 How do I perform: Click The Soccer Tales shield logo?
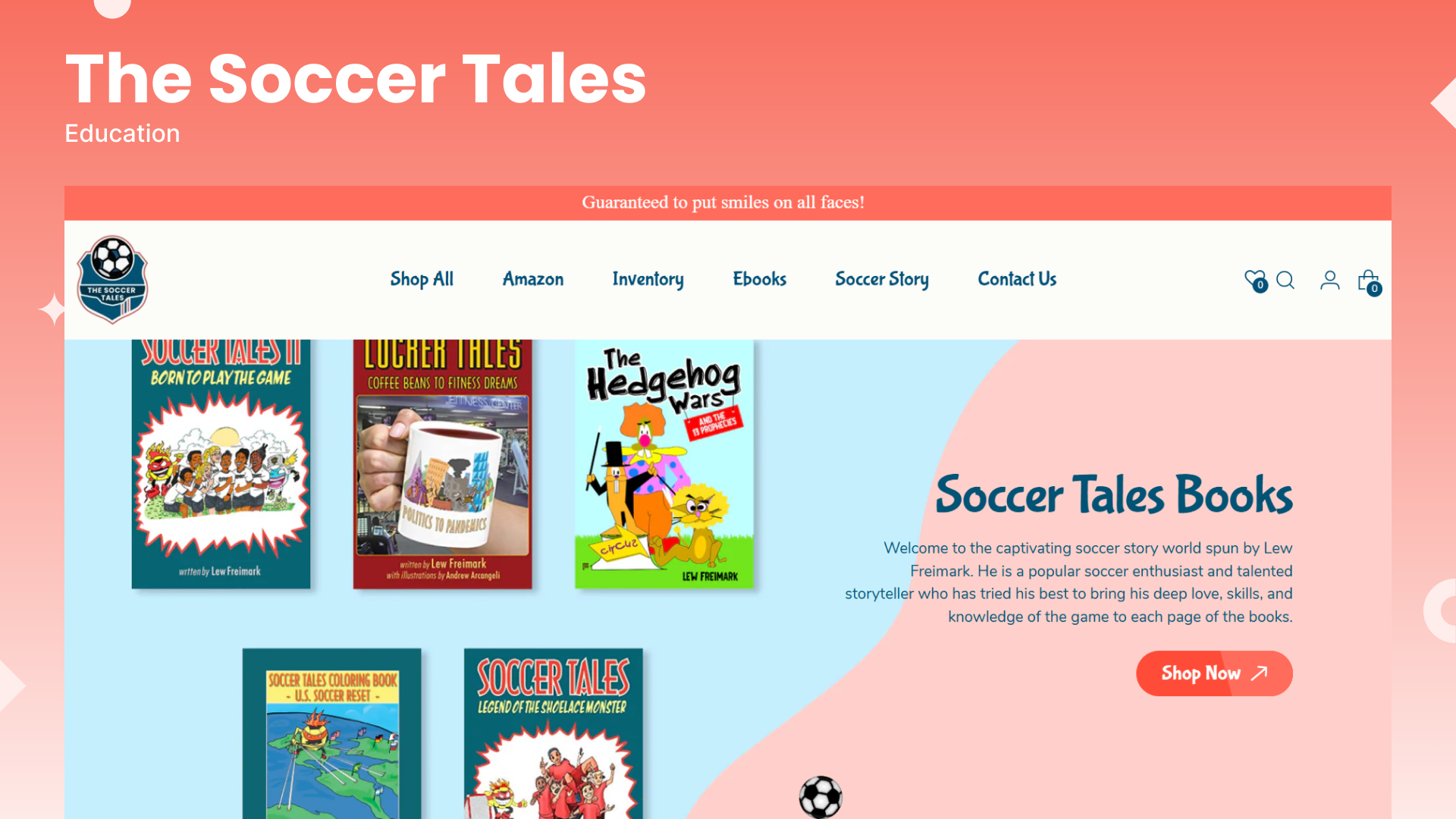[x=112, y=279]
